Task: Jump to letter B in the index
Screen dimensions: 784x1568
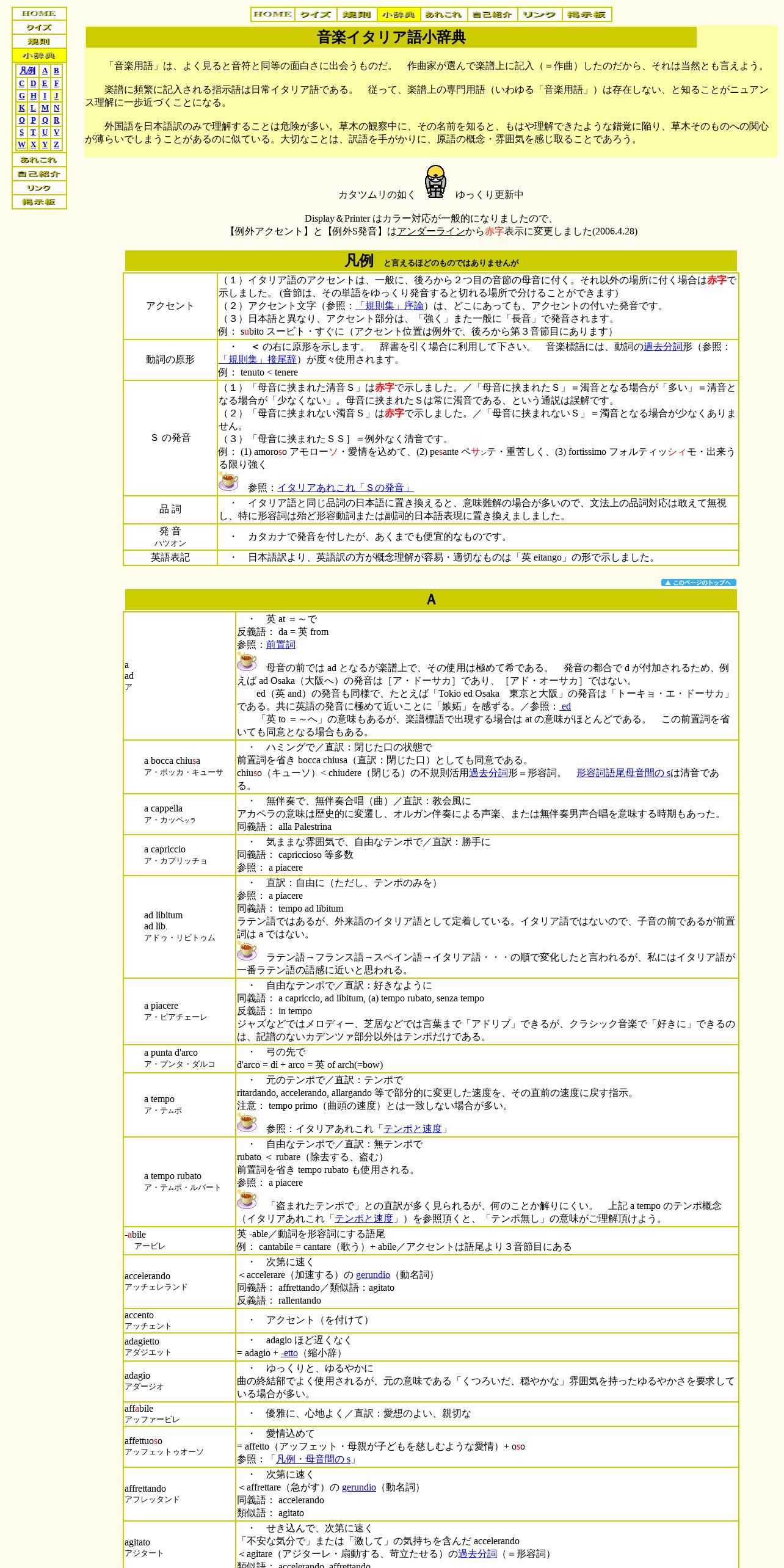Action: [x=56, y=71]
